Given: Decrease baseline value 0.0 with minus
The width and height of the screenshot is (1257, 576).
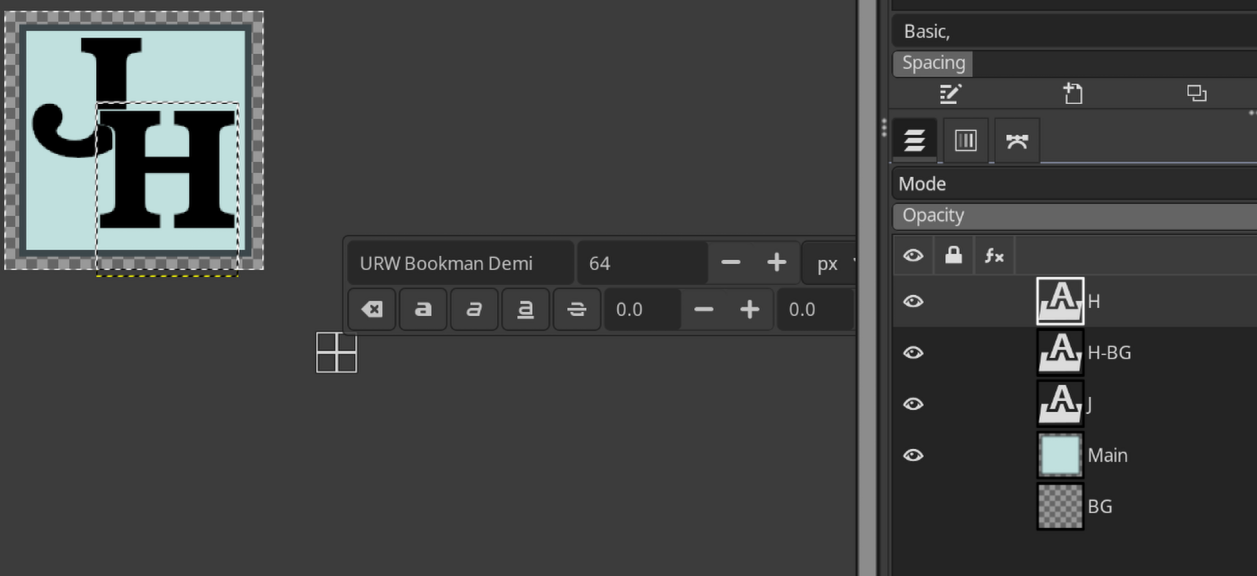Looking at the screenshot, I should click(704, 310).
